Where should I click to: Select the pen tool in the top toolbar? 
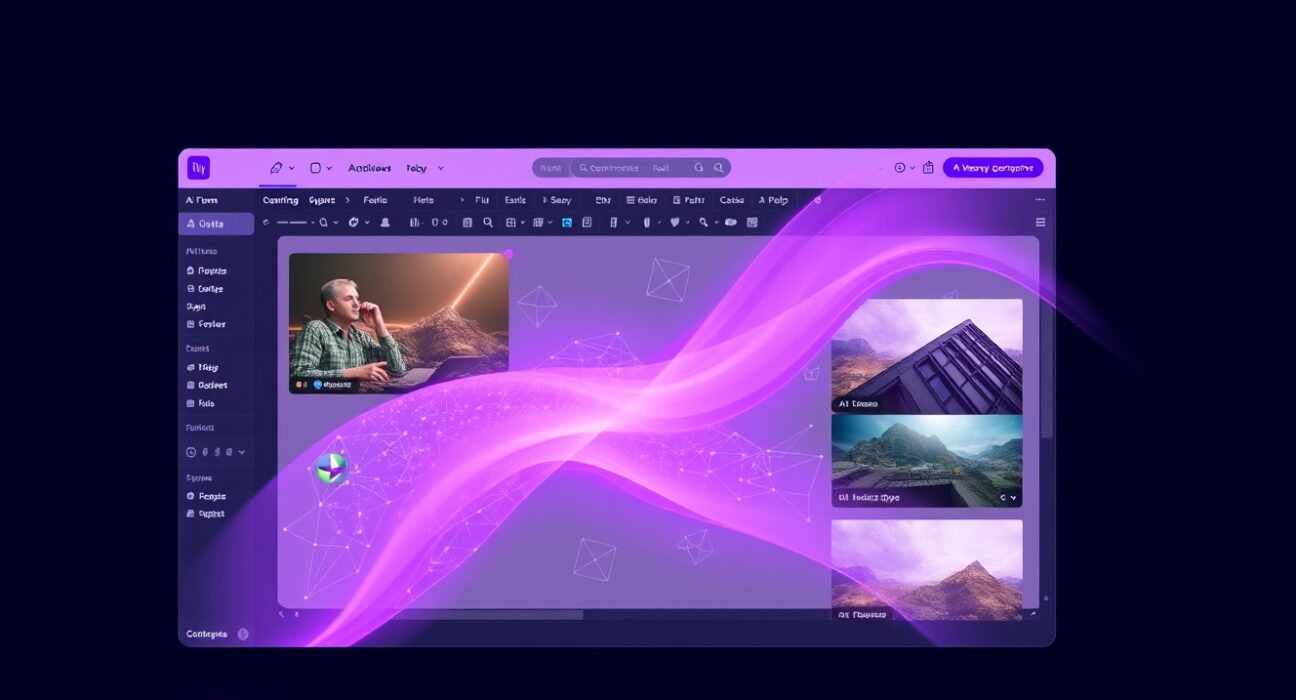276,167
